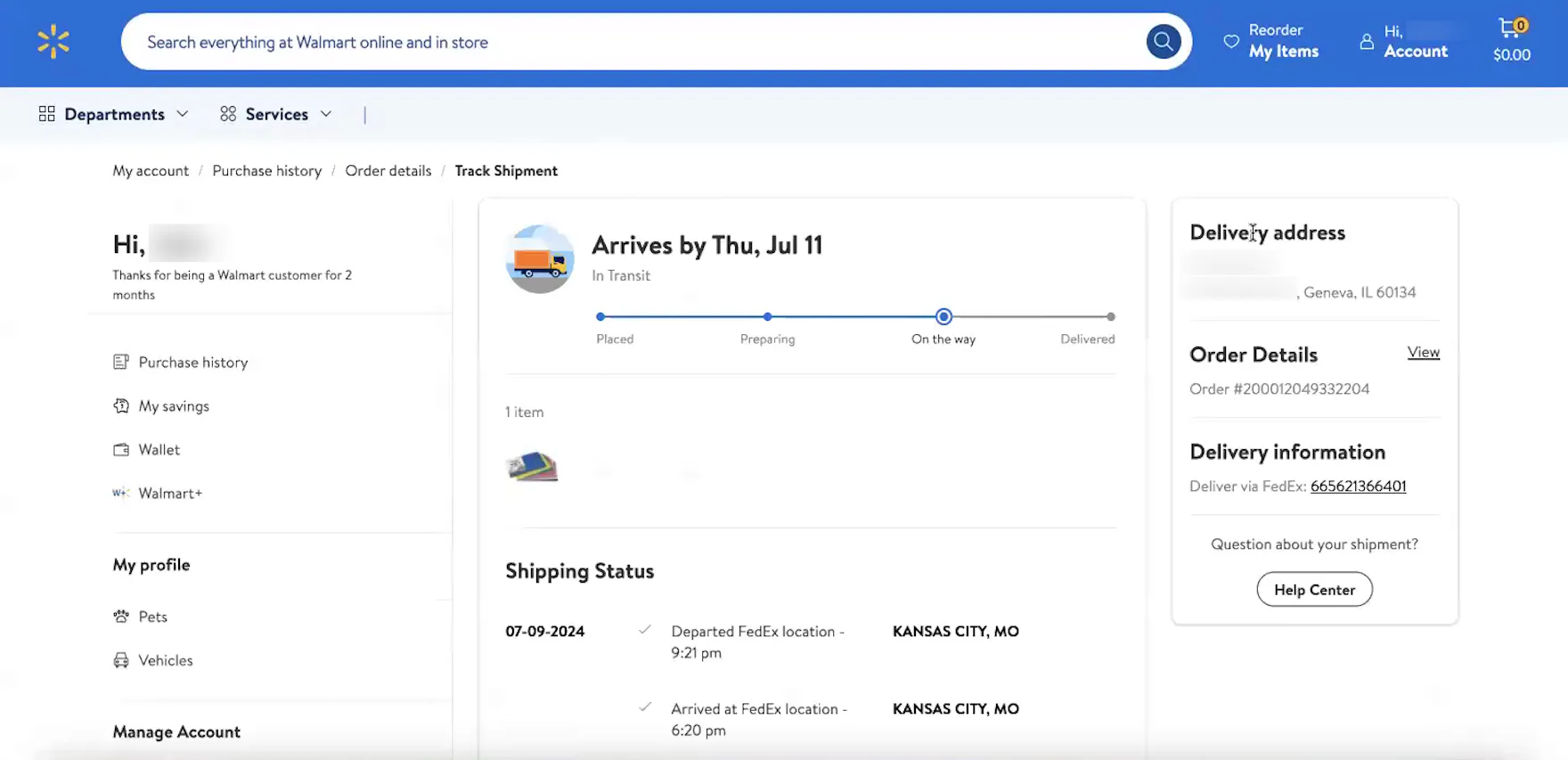Viewport: 1568px width, 760px height.
Task: Open Purchase history in sidebar
Action: 193,362
